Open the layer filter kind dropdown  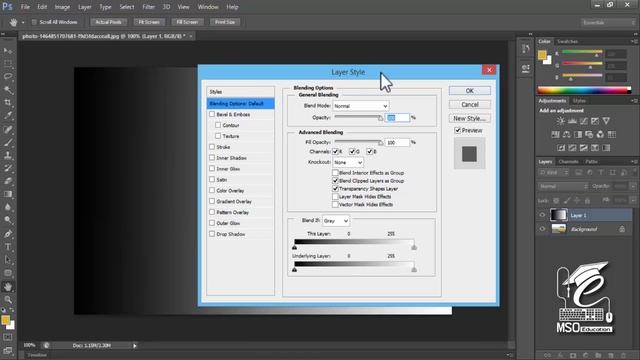(554, 173)
